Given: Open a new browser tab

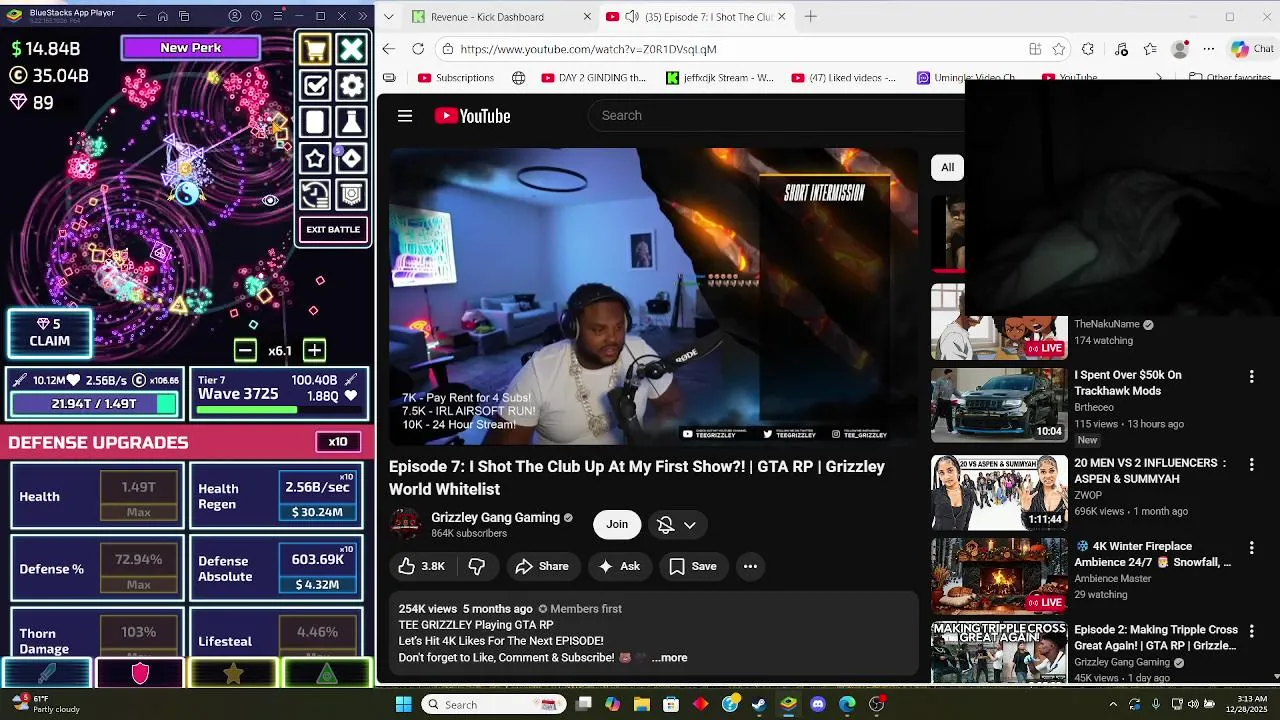Looking at the screenshot, I should (811, 16).
